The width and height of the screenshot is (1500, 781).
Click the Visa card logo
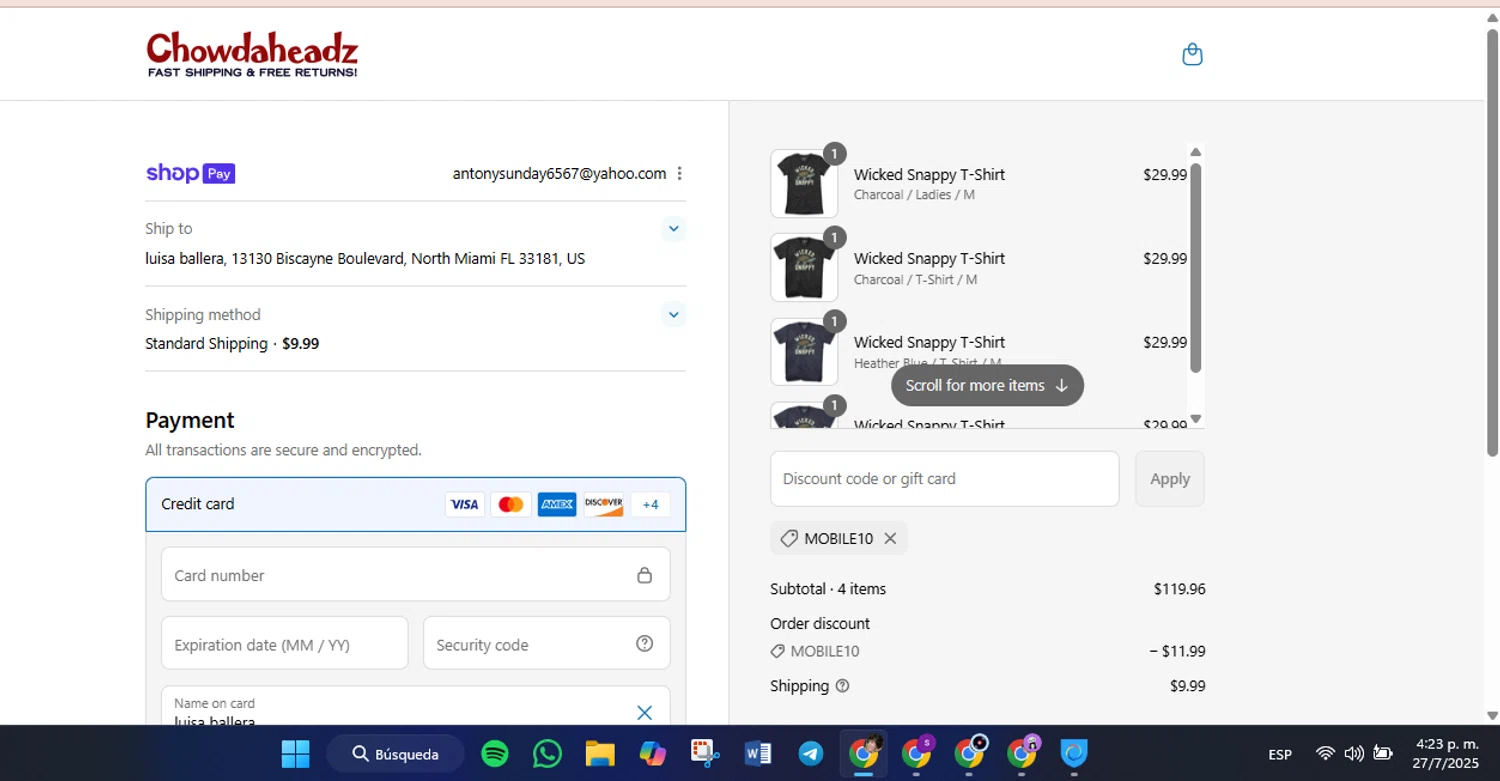pos(464,505)
